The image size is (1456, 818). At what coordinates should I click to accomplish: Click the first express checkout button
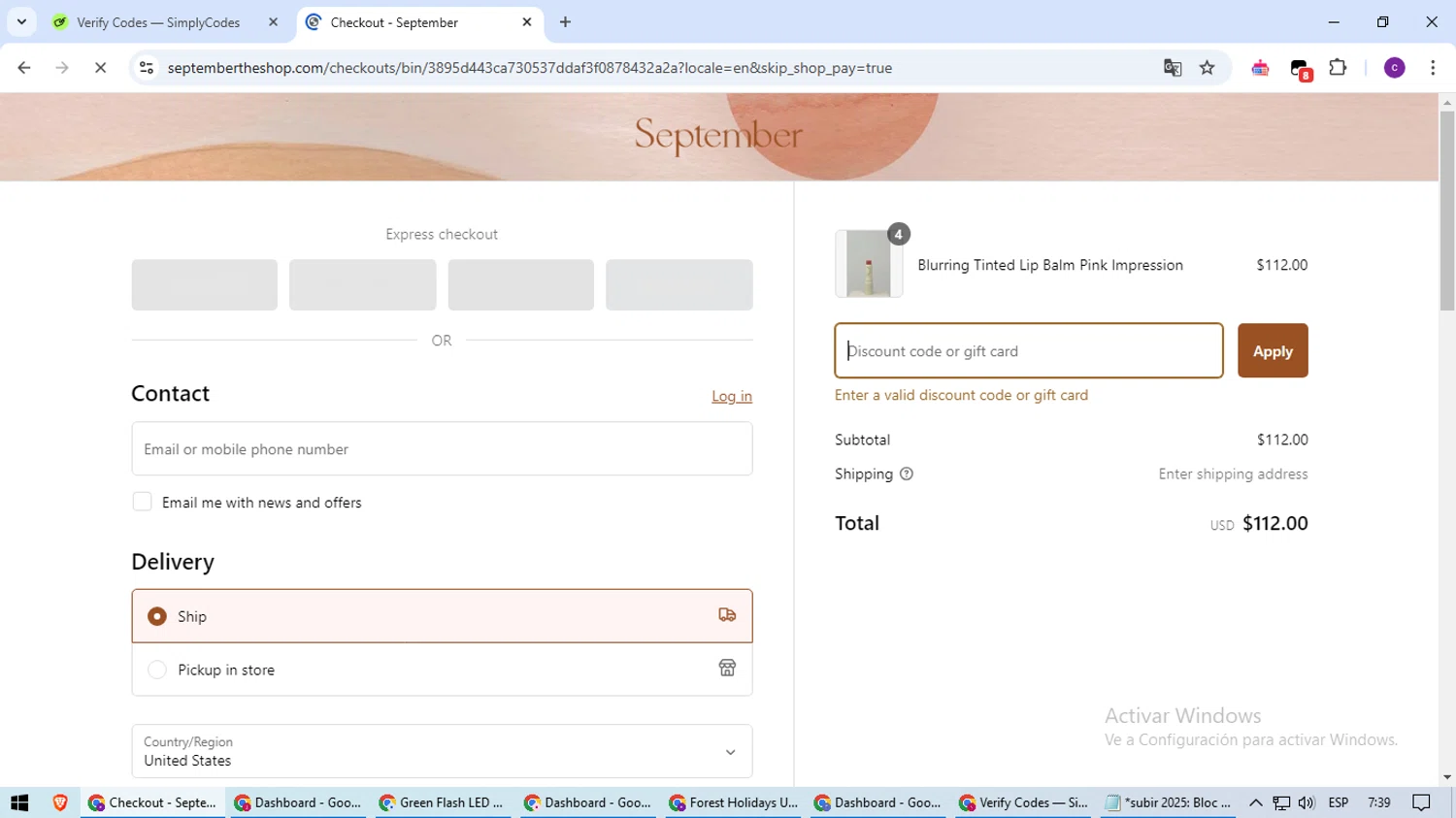pos(205,284)
